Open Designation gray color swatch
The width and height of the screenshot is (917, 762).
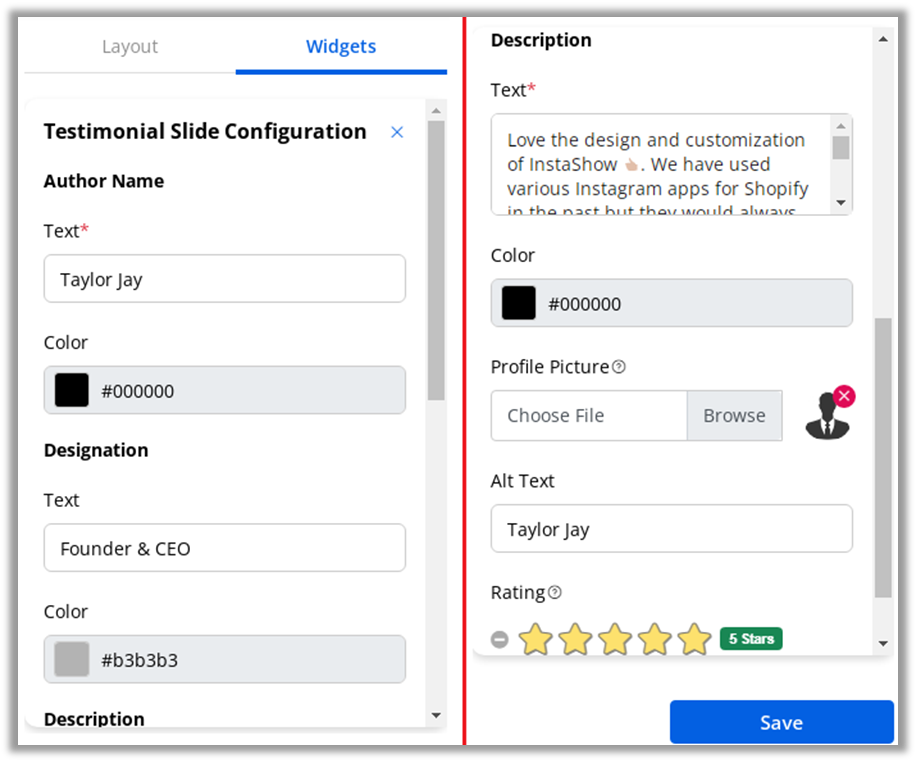click(x=72, y=660)
